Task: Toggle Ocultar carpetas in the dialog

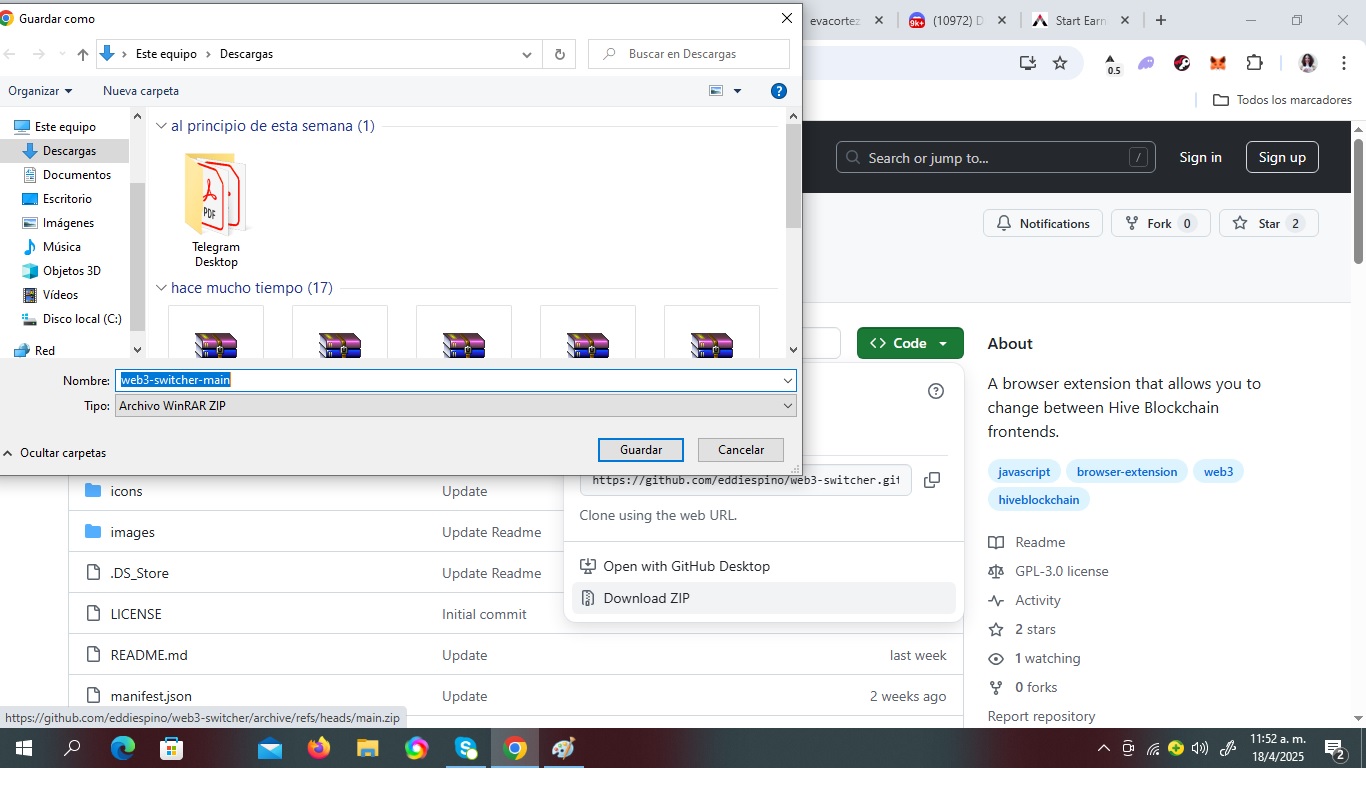Action: tap(55, 453)
